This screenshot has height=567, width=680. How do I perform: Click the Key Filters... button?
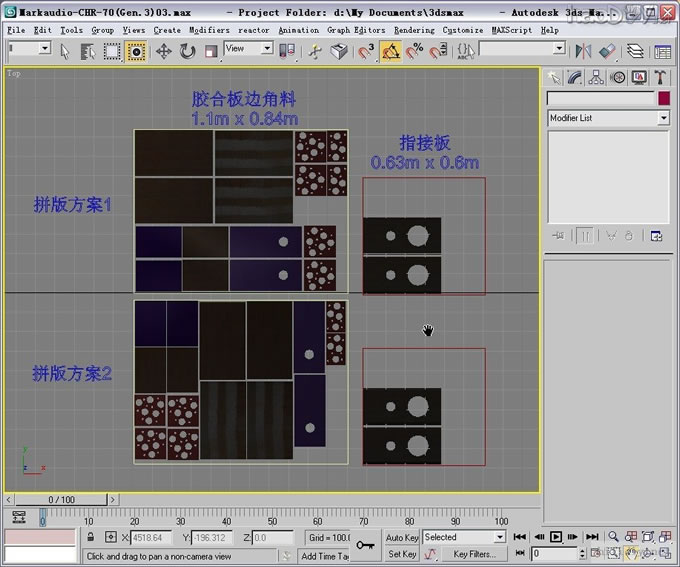pyautogui.click(x=473, y=553)
